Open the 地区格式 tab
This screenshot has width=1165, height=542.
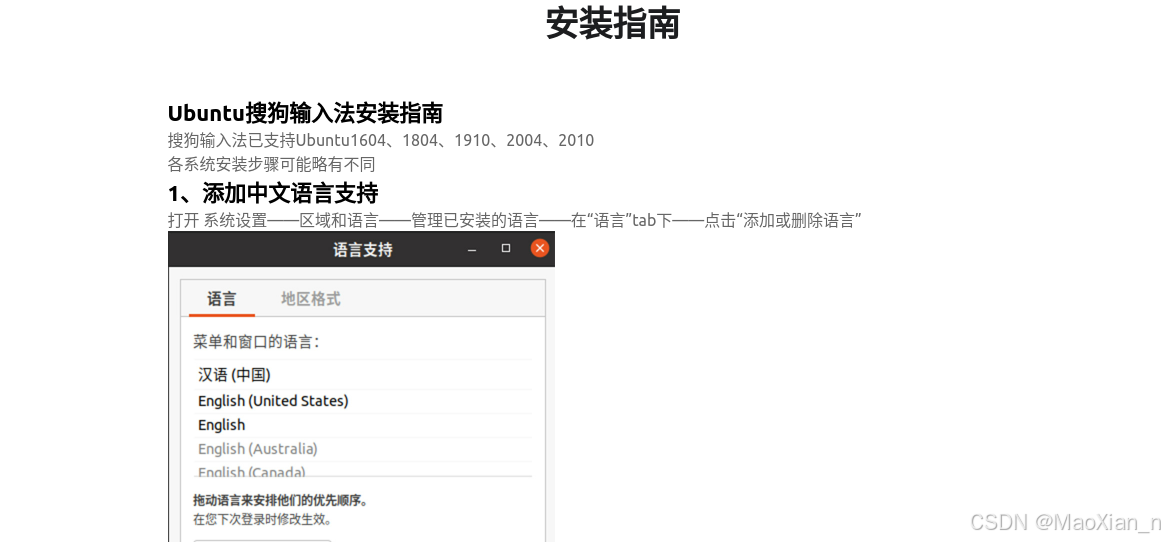311,299
